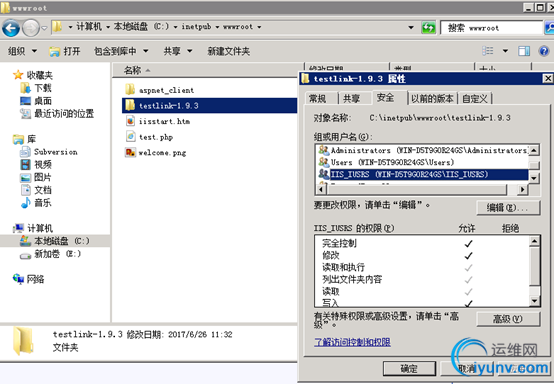Open Subversion library

(x=49, y=152)
